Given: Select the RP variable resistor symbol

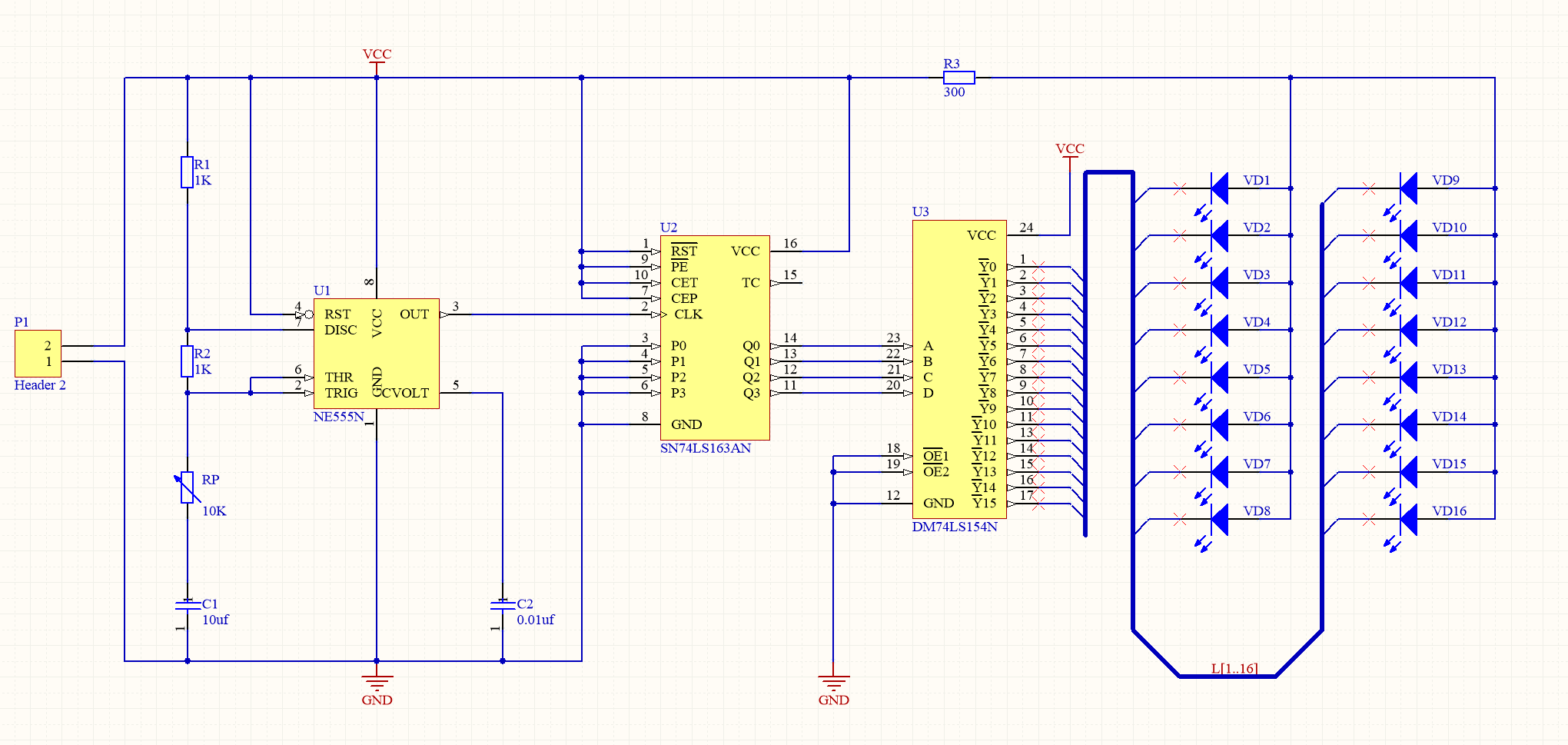Looking at the screenshot, I should [x=187, y=487].
